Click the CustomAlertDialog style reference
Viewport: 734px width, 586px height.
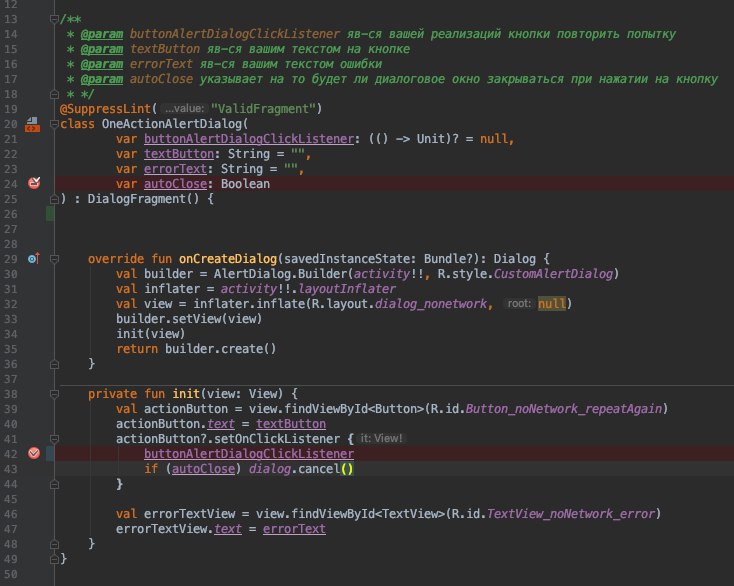point(553,274)
